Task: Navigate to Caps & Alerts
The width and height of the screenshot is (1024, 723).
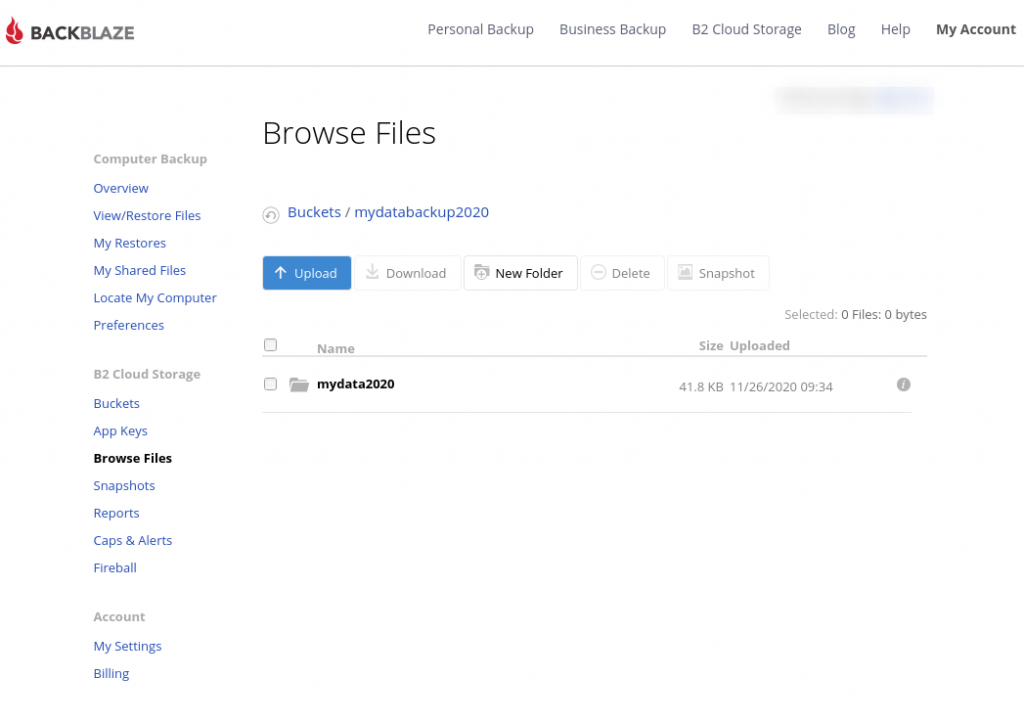Action: point(132,540)
